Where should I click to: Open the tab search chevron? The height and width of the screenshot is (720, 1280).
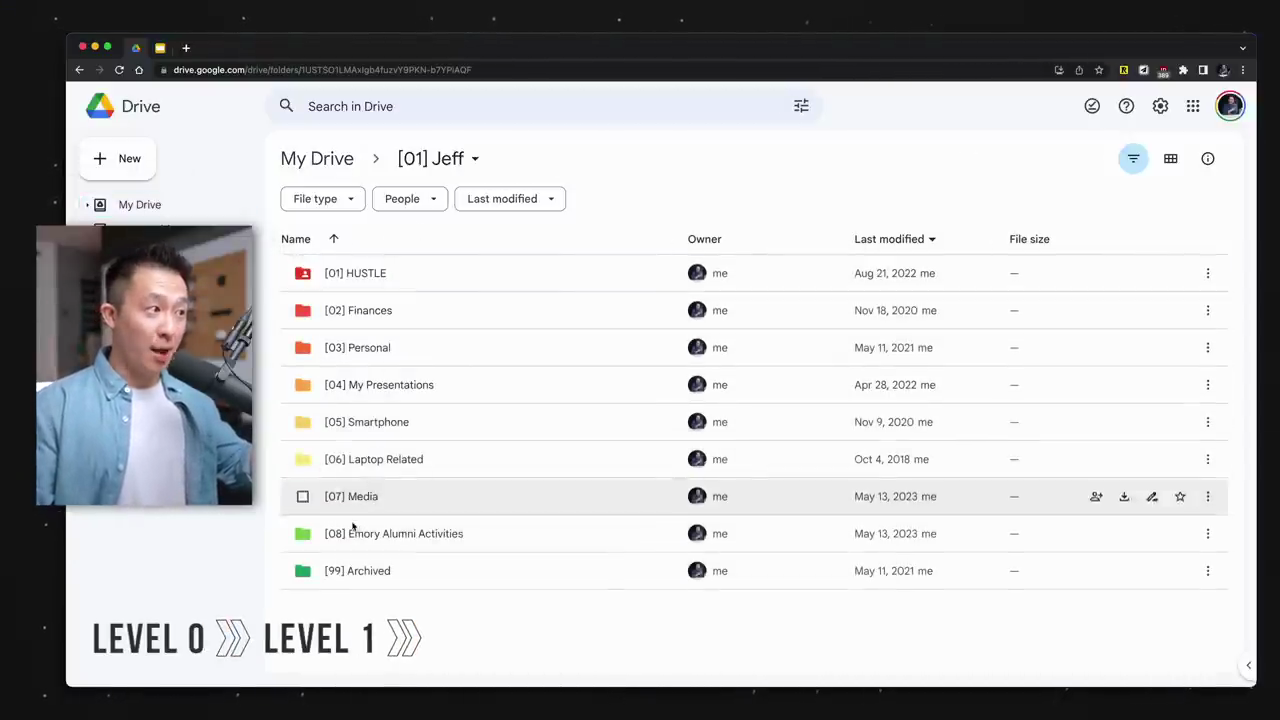1242,48
